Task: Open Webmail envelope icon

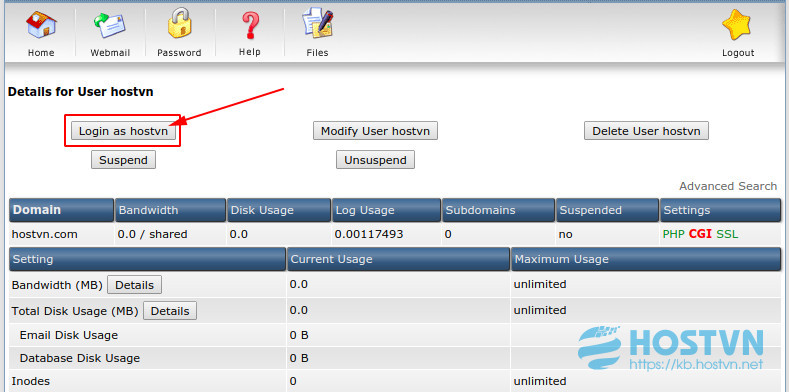Action: (x=110, y=25)
